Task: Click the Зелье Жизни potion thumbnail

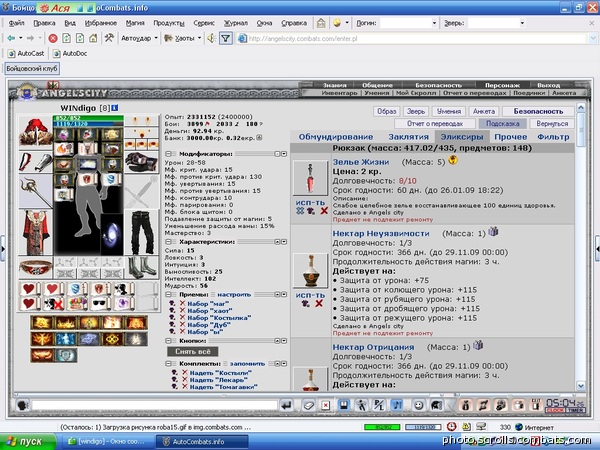Action: (x=310, y=178)
